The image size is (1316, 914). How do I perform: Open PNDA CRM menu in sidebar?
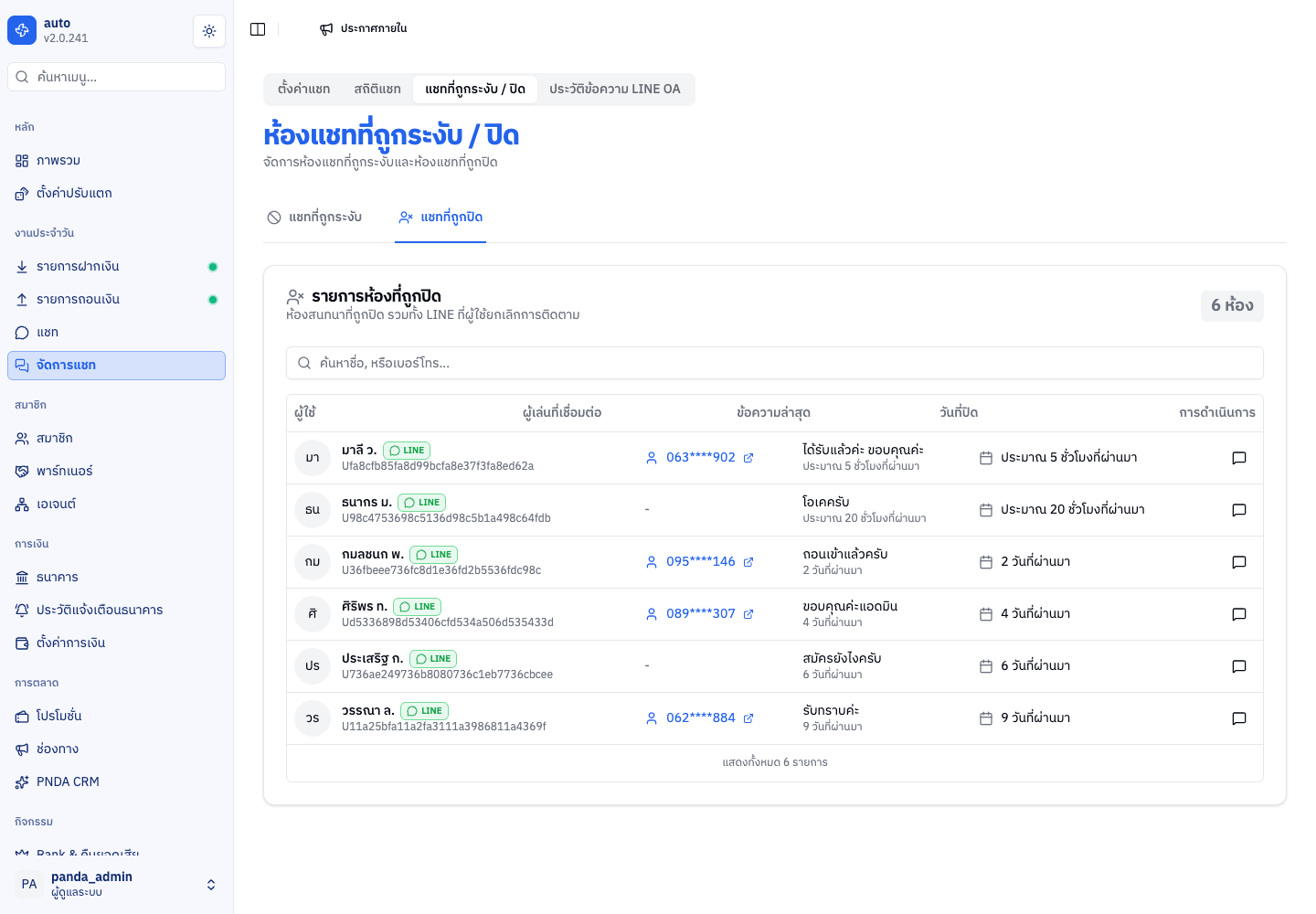(117, 782)
